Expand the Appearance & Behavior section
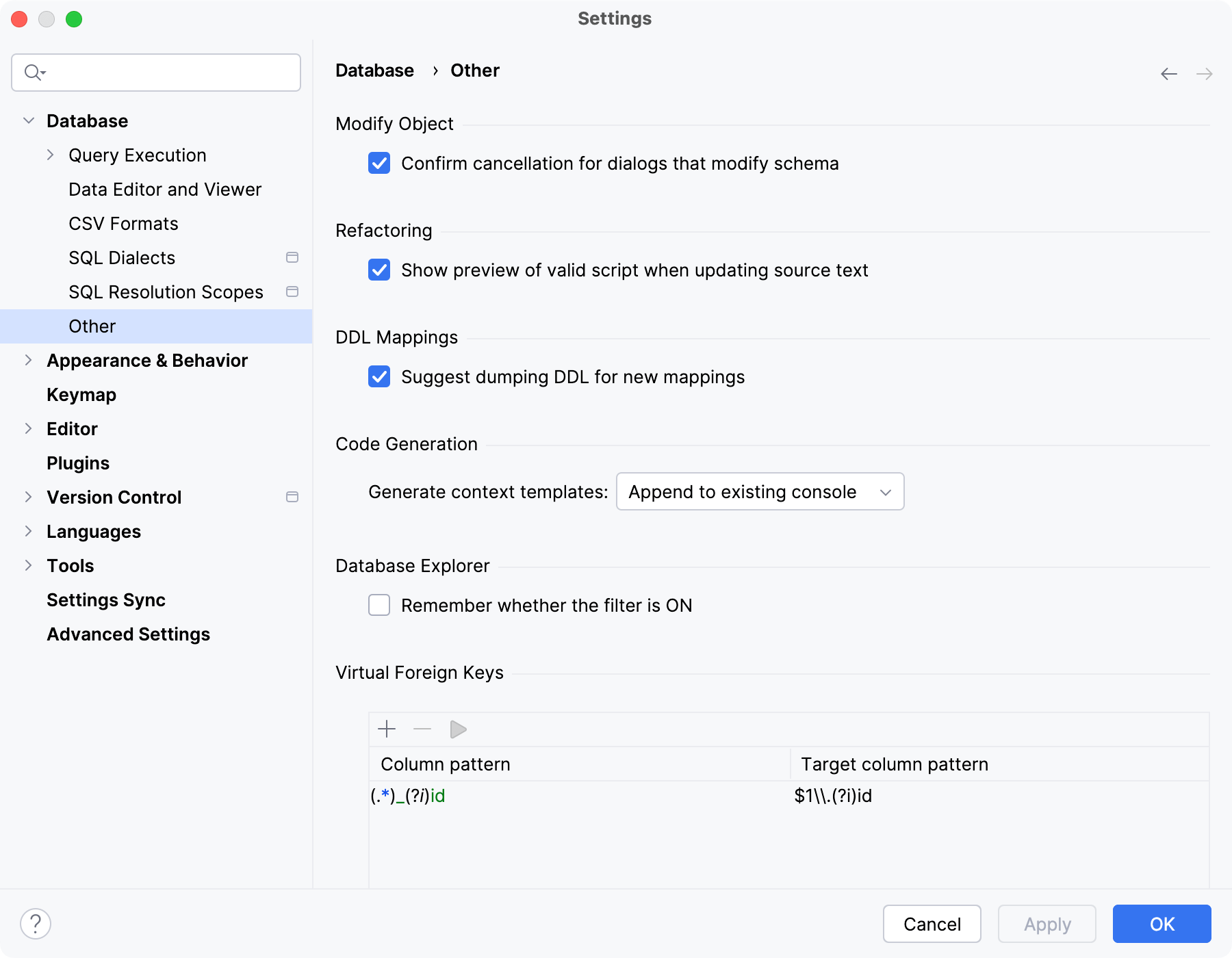 coord(28,361)
